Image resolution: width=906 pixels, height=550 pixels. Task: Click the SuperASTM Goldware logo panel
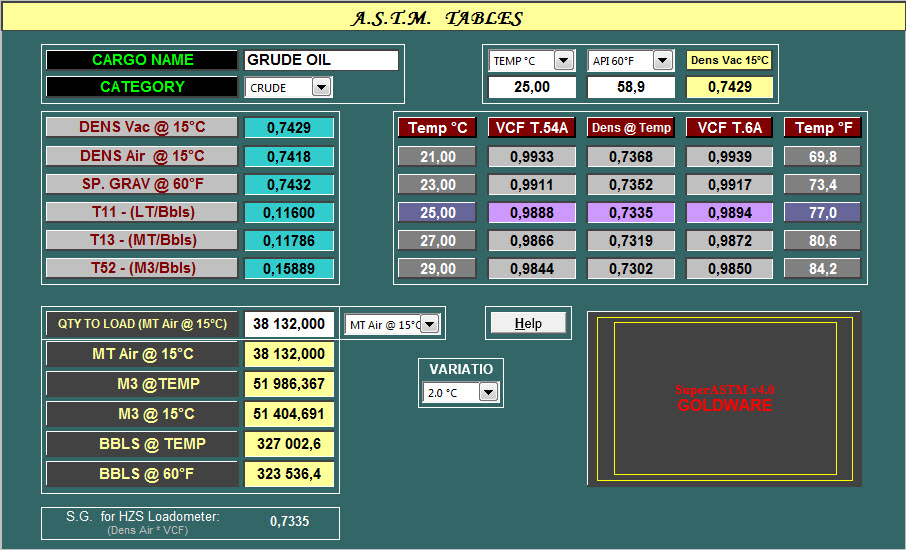(x=724, y=398)
